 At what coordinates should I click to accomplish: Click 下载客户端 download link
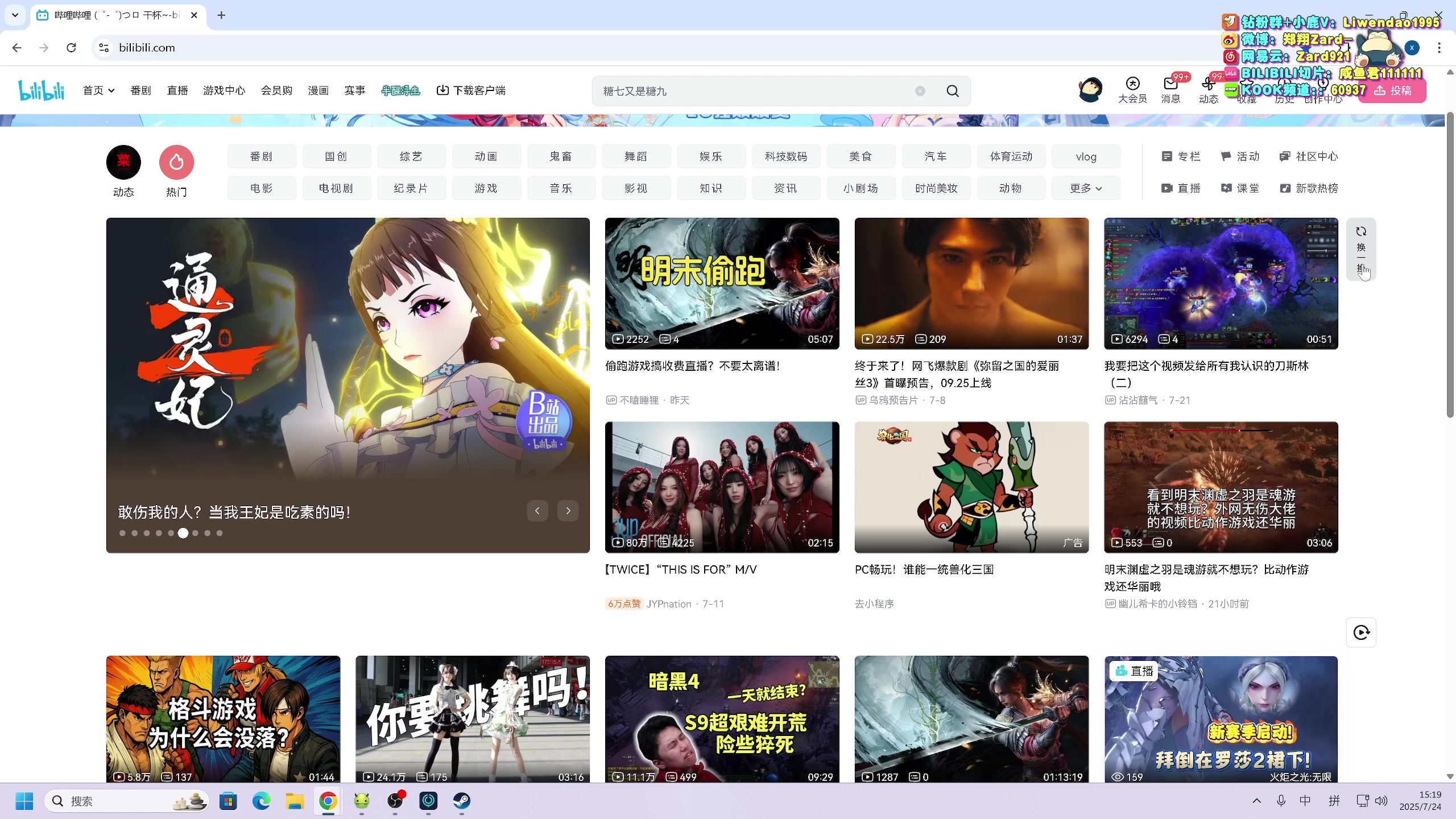click(x=471, y=90)
